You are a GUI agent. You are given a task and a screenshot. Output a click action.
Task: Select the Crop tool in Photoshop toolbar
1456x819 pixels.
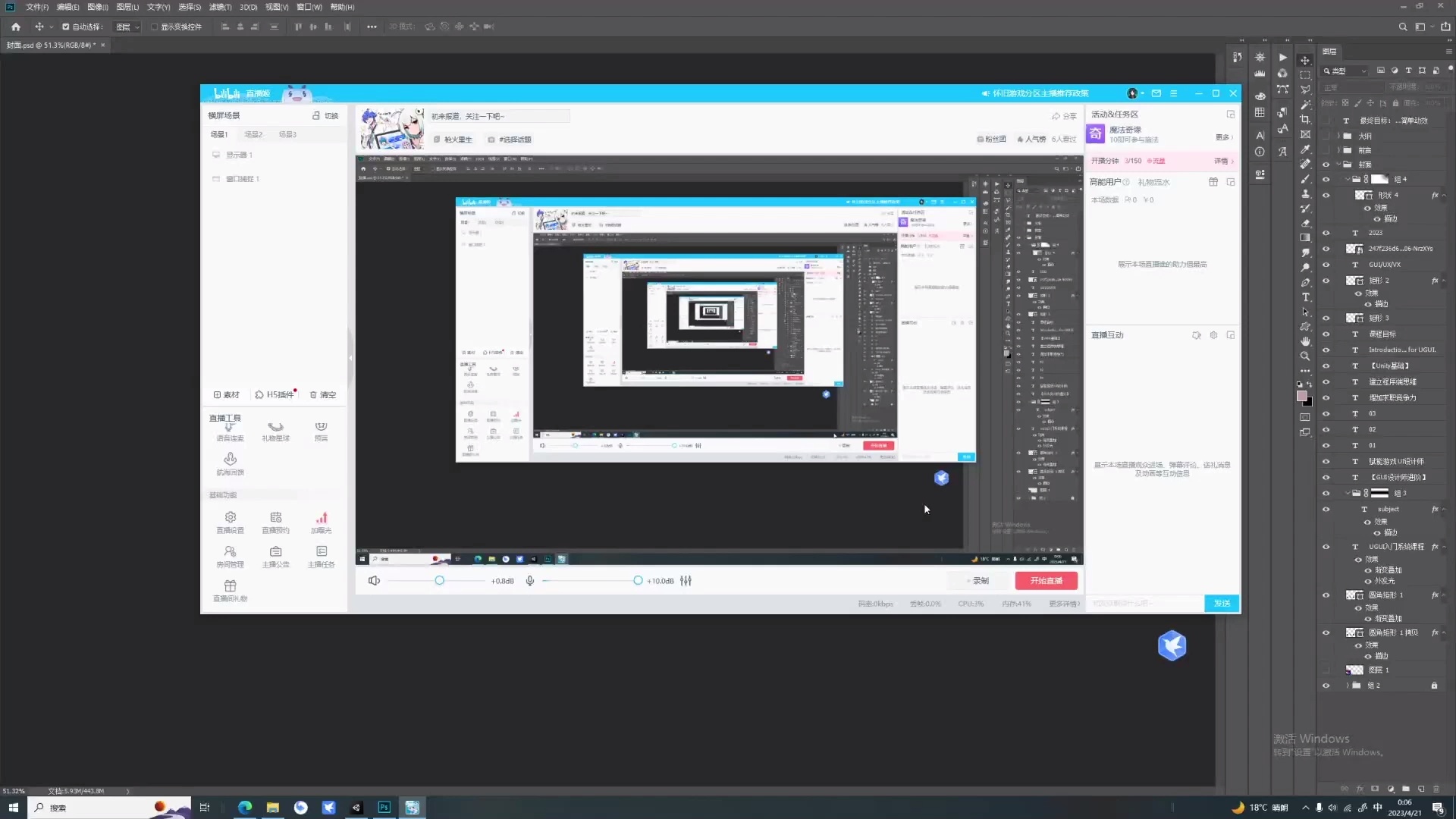[1305, 120]
